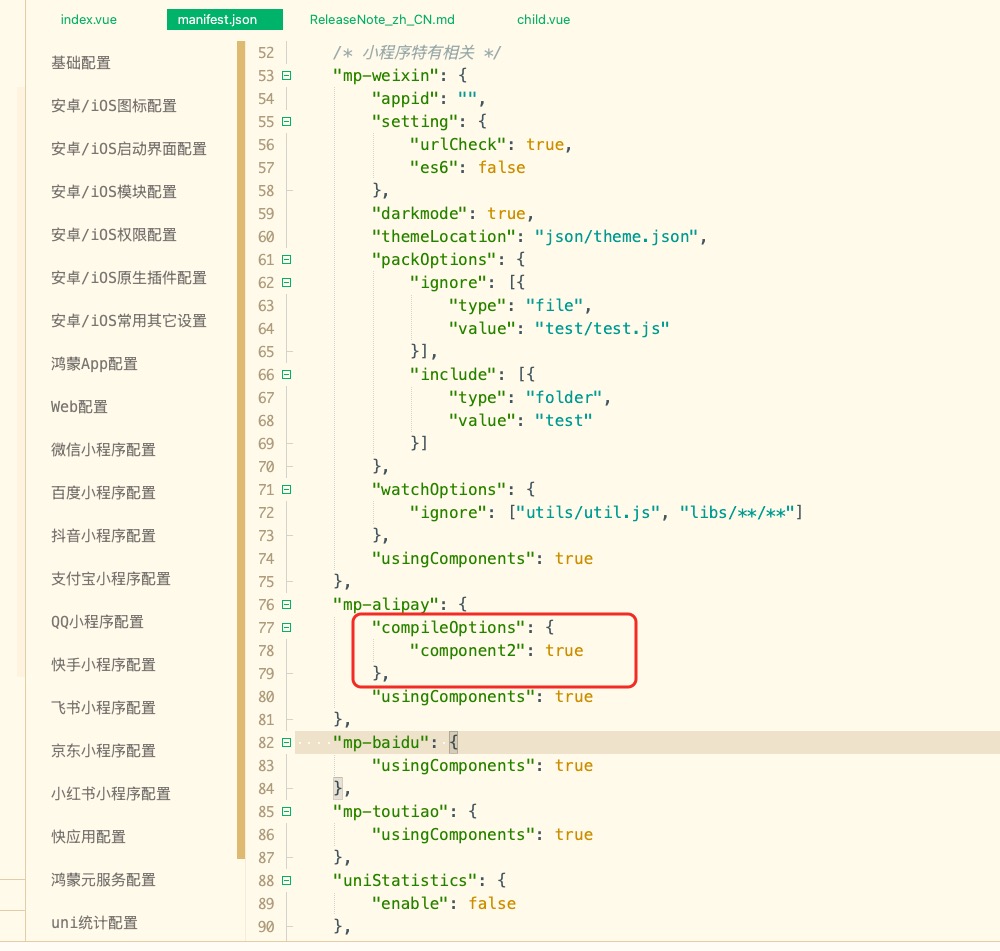
Task: Fold the include array on line 66
Action: pyautogui.click(x=287, y=375)
